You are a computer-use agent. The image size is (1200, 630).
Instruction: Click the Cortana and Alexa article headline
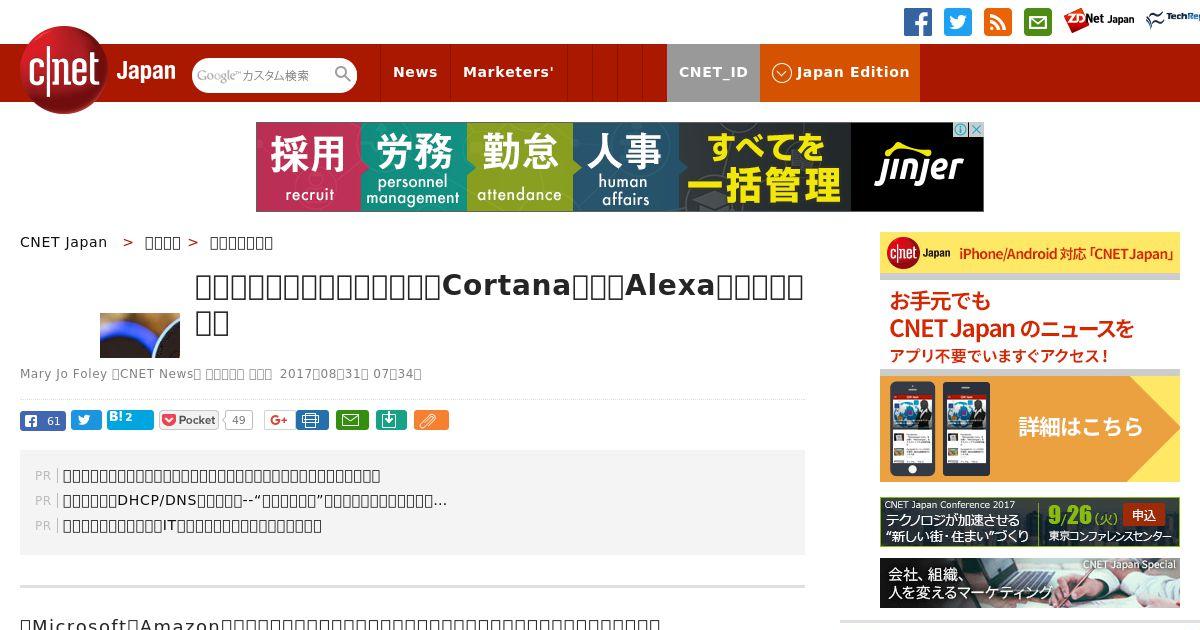tap(499, 303)
